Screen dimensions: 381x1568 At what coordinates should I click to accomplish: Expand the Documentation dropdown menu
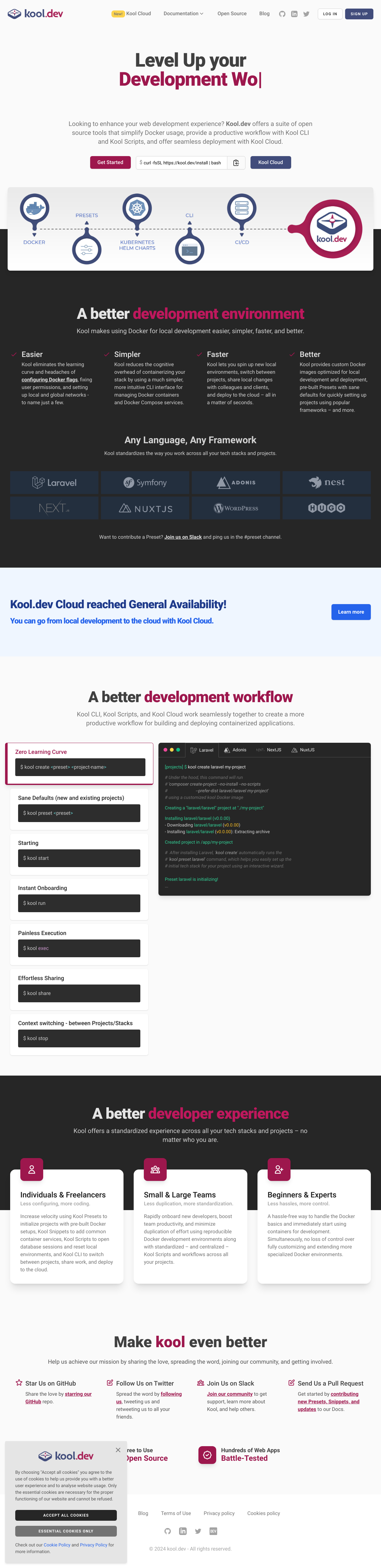tap(183, 13)
